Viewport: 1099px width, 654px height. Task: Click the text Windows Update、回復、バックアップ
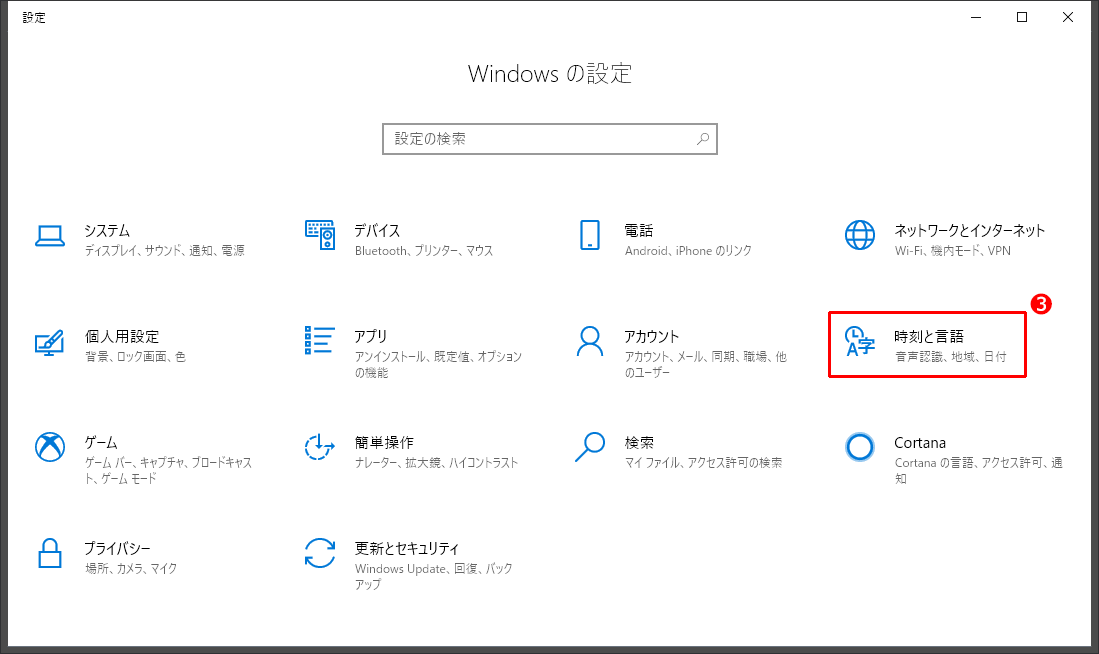pos(434,576)
